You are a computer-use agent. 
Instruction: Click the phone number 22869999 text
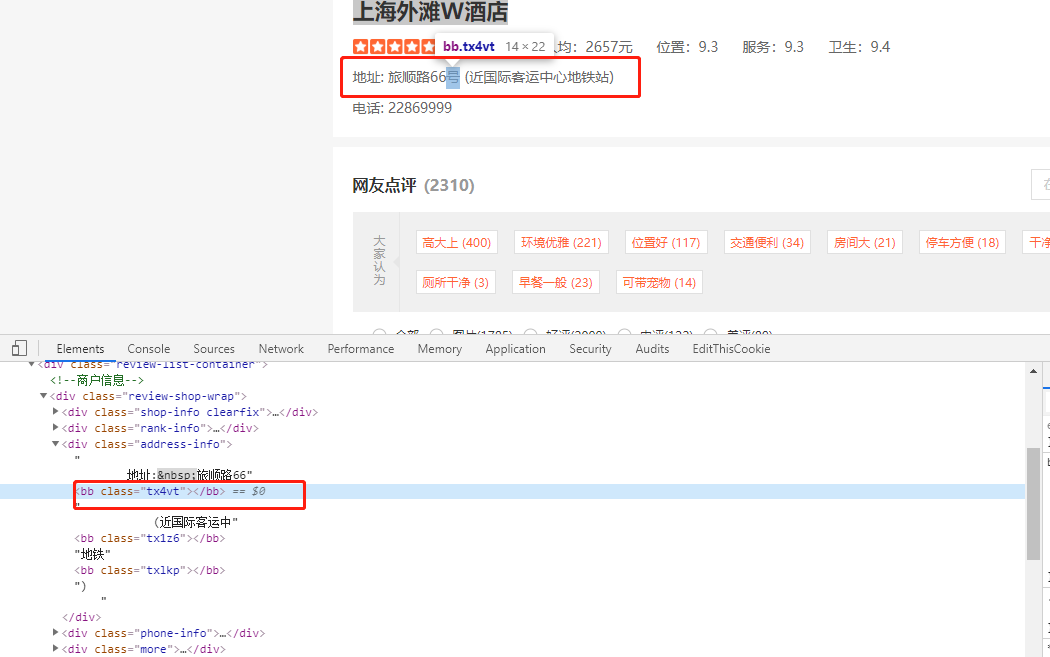click(420, 108)
